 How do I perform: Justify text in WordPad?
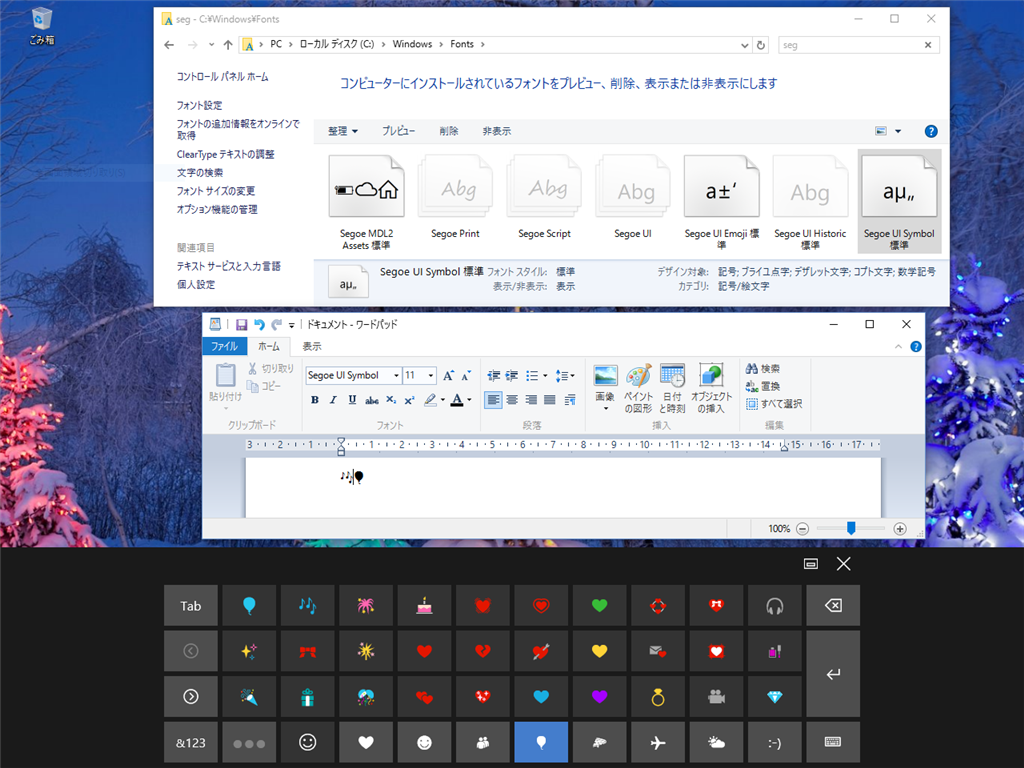pos(550,400)
